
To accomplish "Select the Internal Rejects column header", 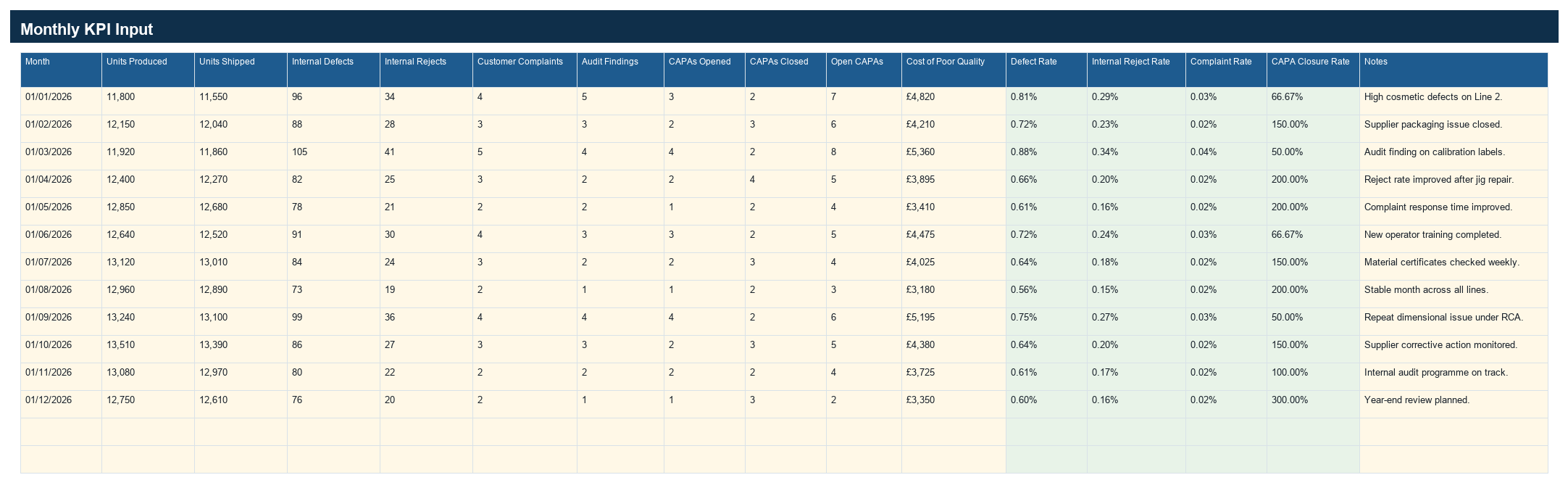I will pyautogui.click(x=427, y=70).
